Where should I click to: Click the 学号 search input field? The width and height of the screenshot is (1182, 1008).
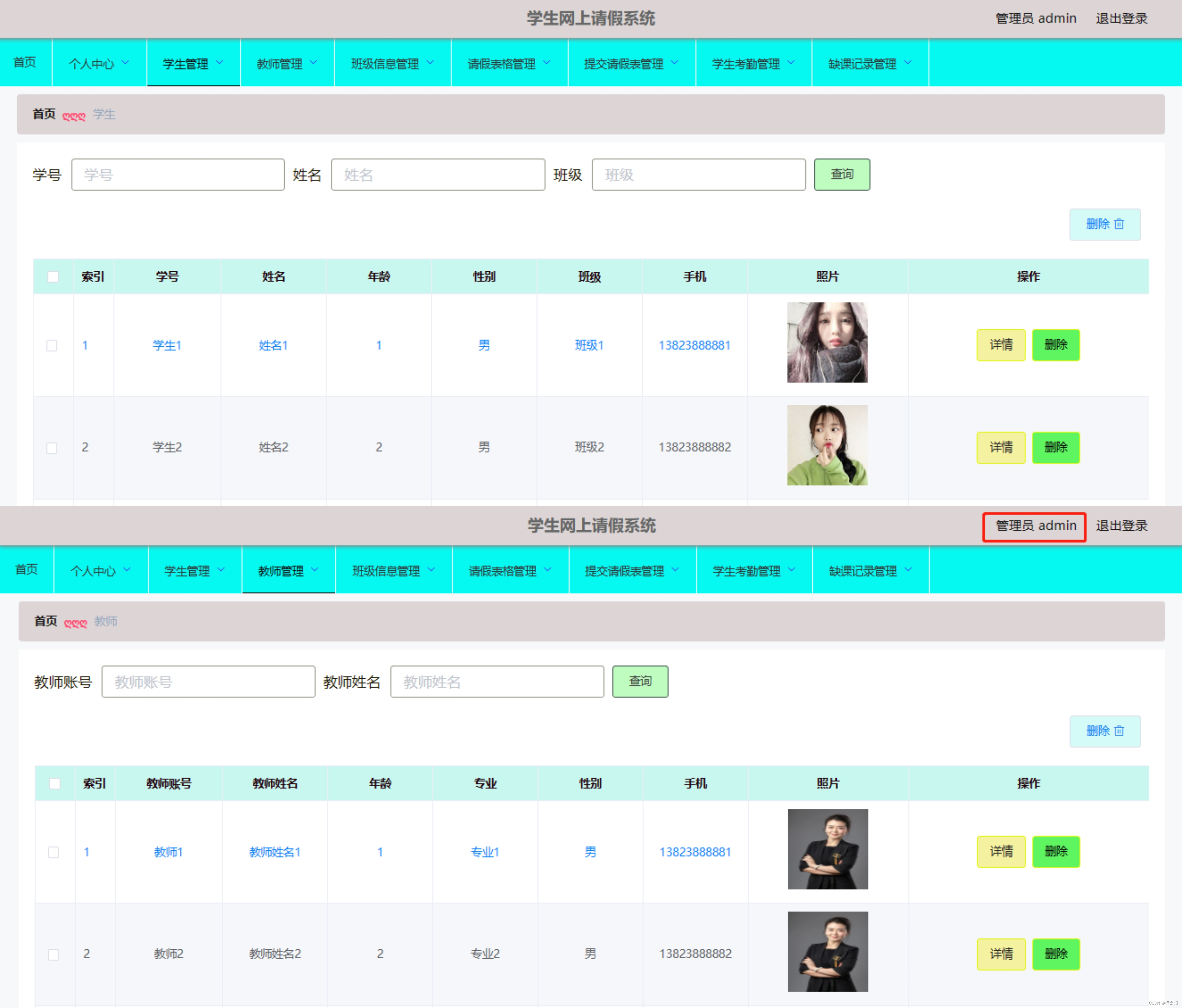pyautogui.click(x=177, y=175)
